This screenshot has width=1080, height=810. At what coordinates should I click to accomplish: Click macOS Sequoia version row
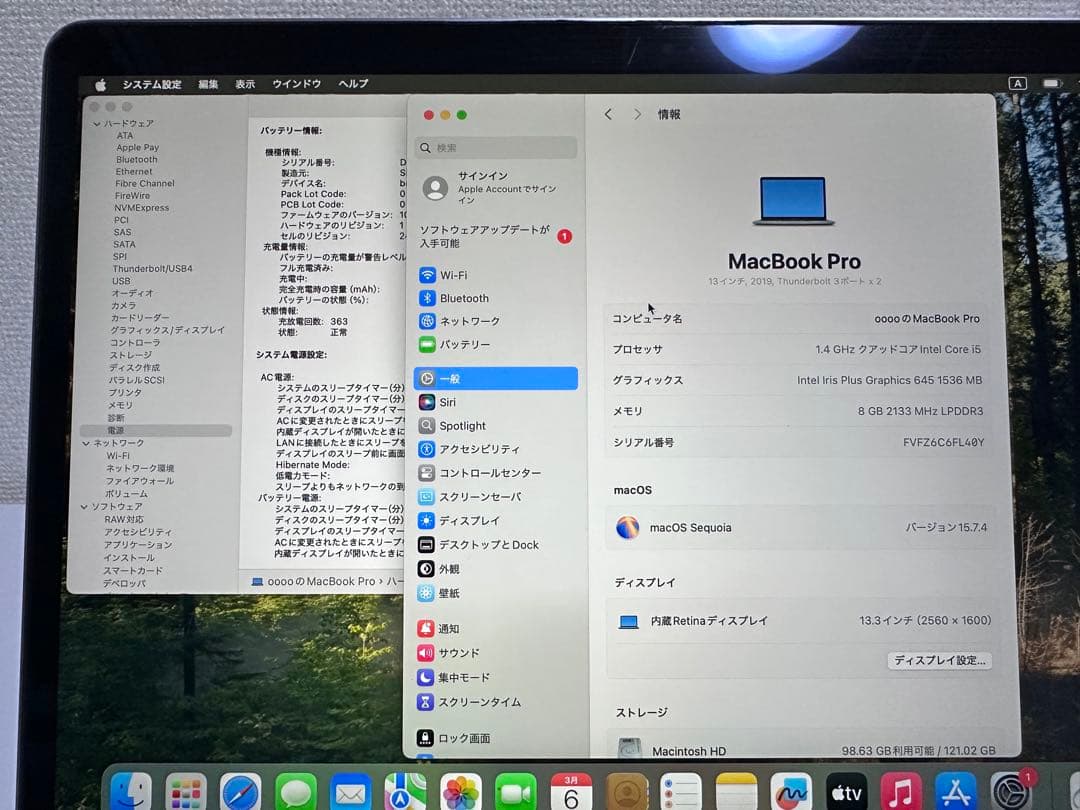pyautogui.click(x=800, y=528)
